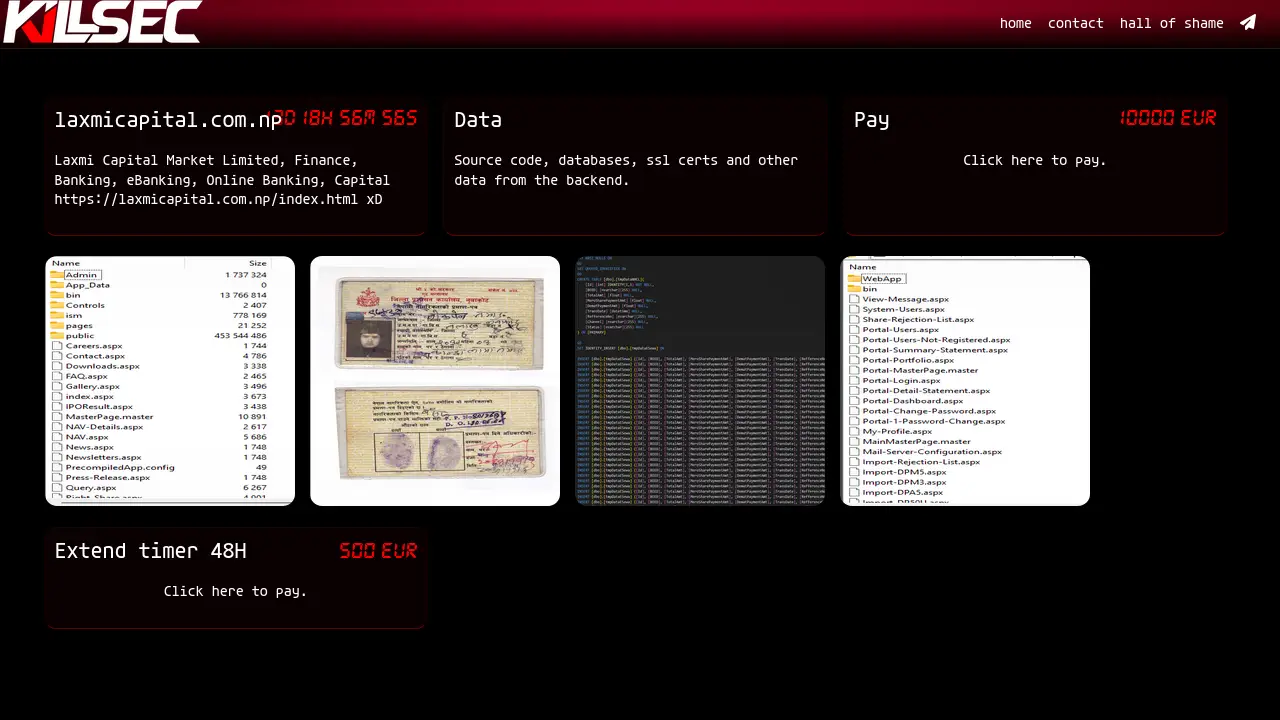Open the contact page link
This screenshot has width=1280, height=720.
(1075, 23)
